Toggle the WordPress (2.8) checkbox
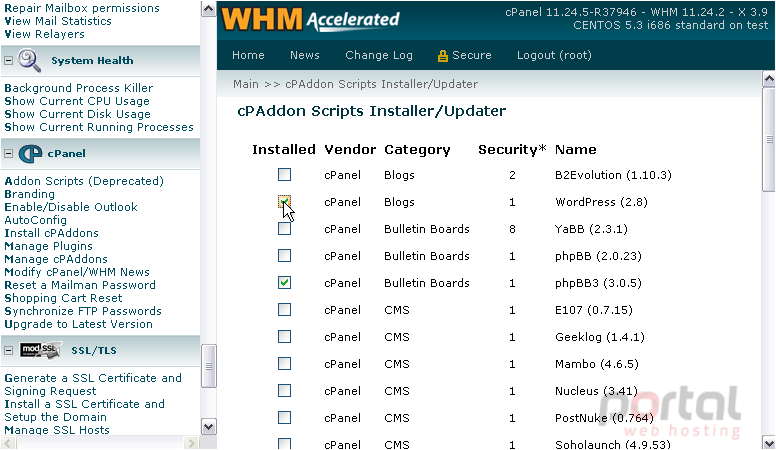 point(285,202)
